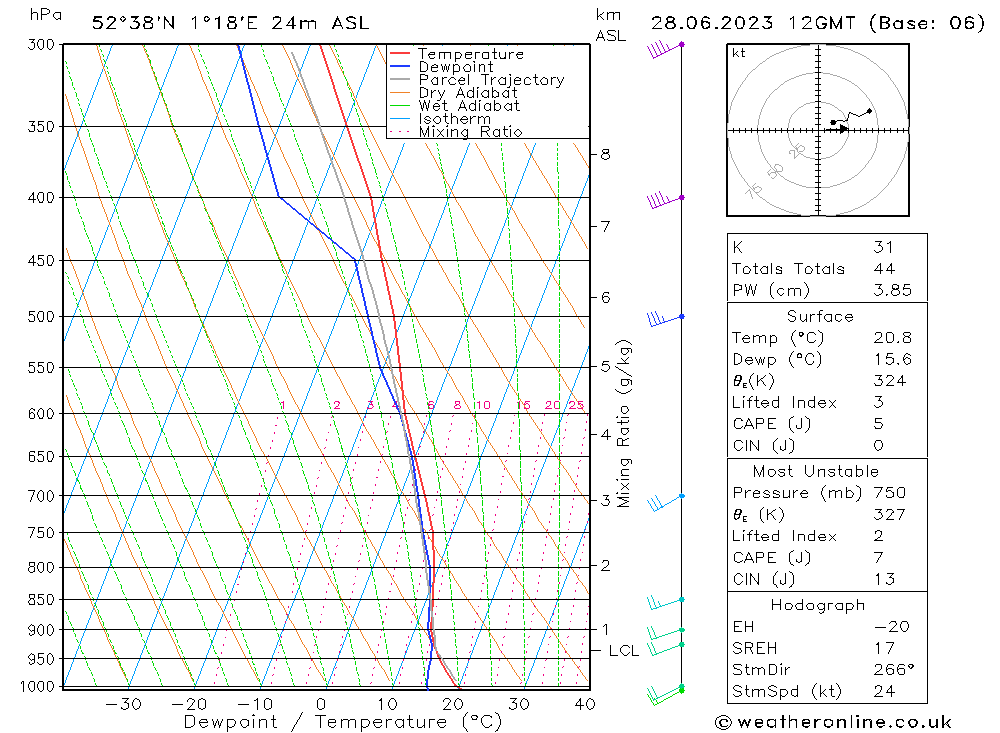1000x733 pixels.
Task: Click the '5' km altitude label
Action: (x=605, y=367)
